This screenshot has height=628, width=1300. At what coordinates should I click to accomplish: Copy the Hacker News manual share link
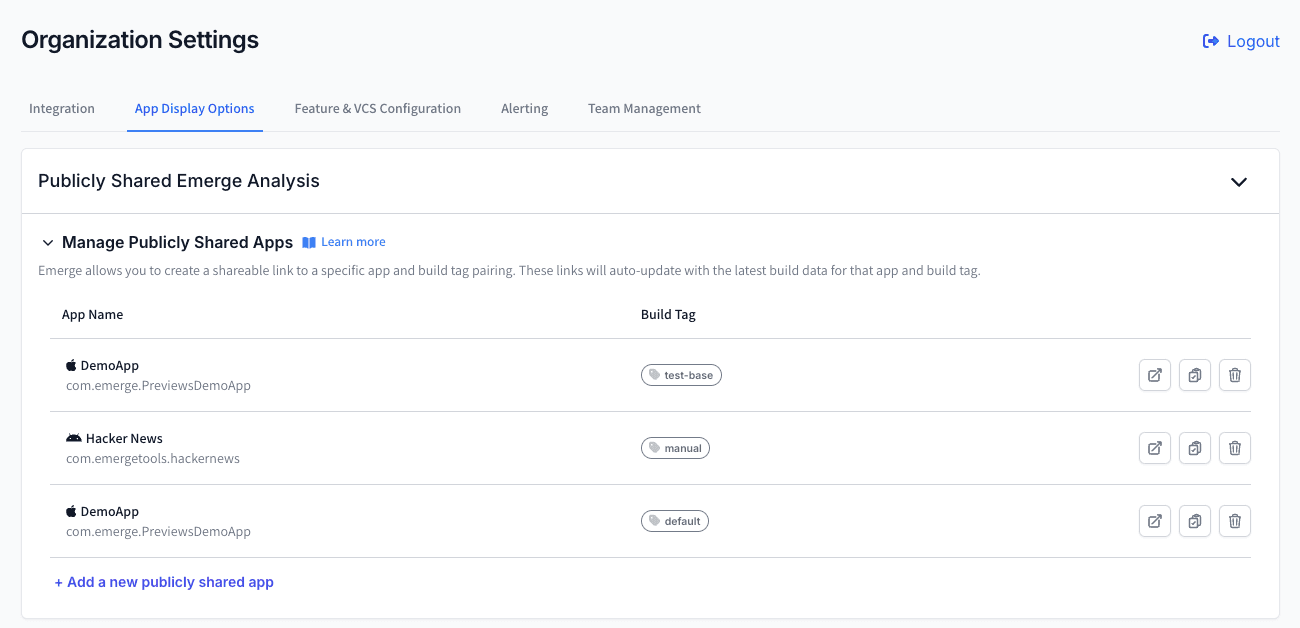coord(1195,447)
